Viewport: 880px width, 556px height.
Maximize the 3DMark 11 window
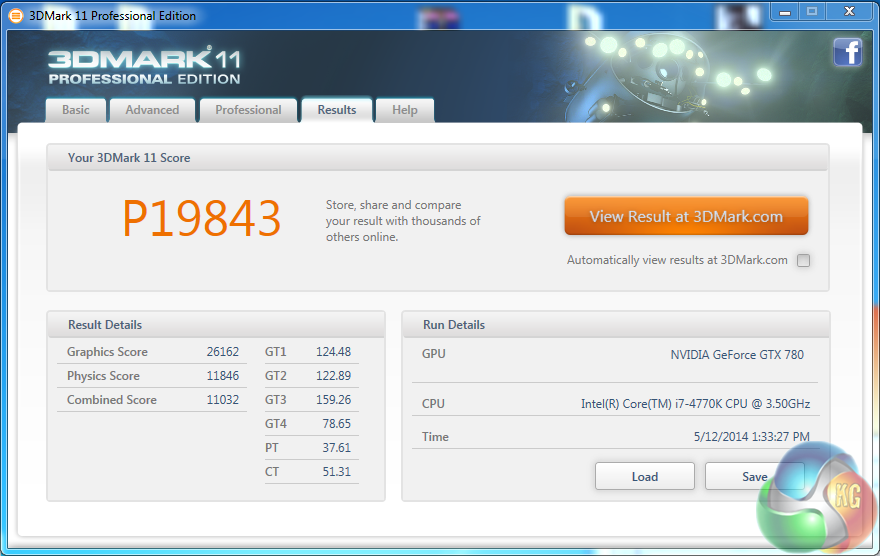[811, 12]
